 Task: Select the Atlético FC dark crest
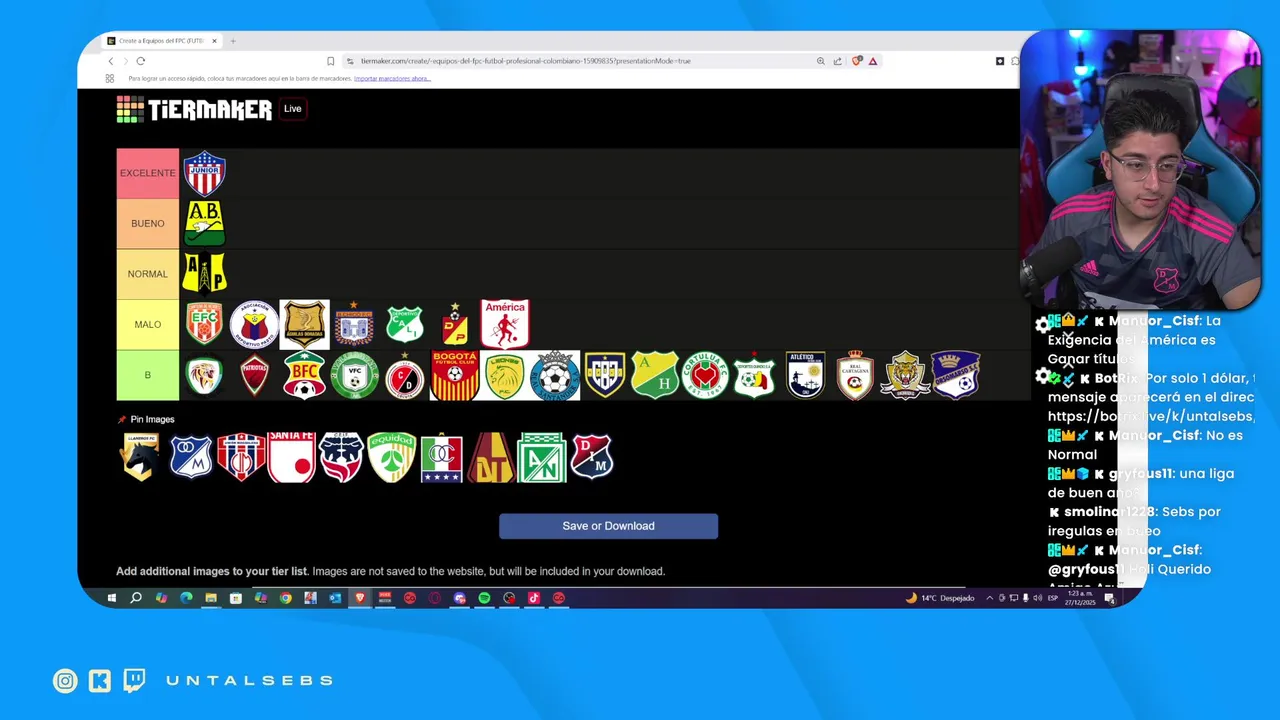pos(805,375)
